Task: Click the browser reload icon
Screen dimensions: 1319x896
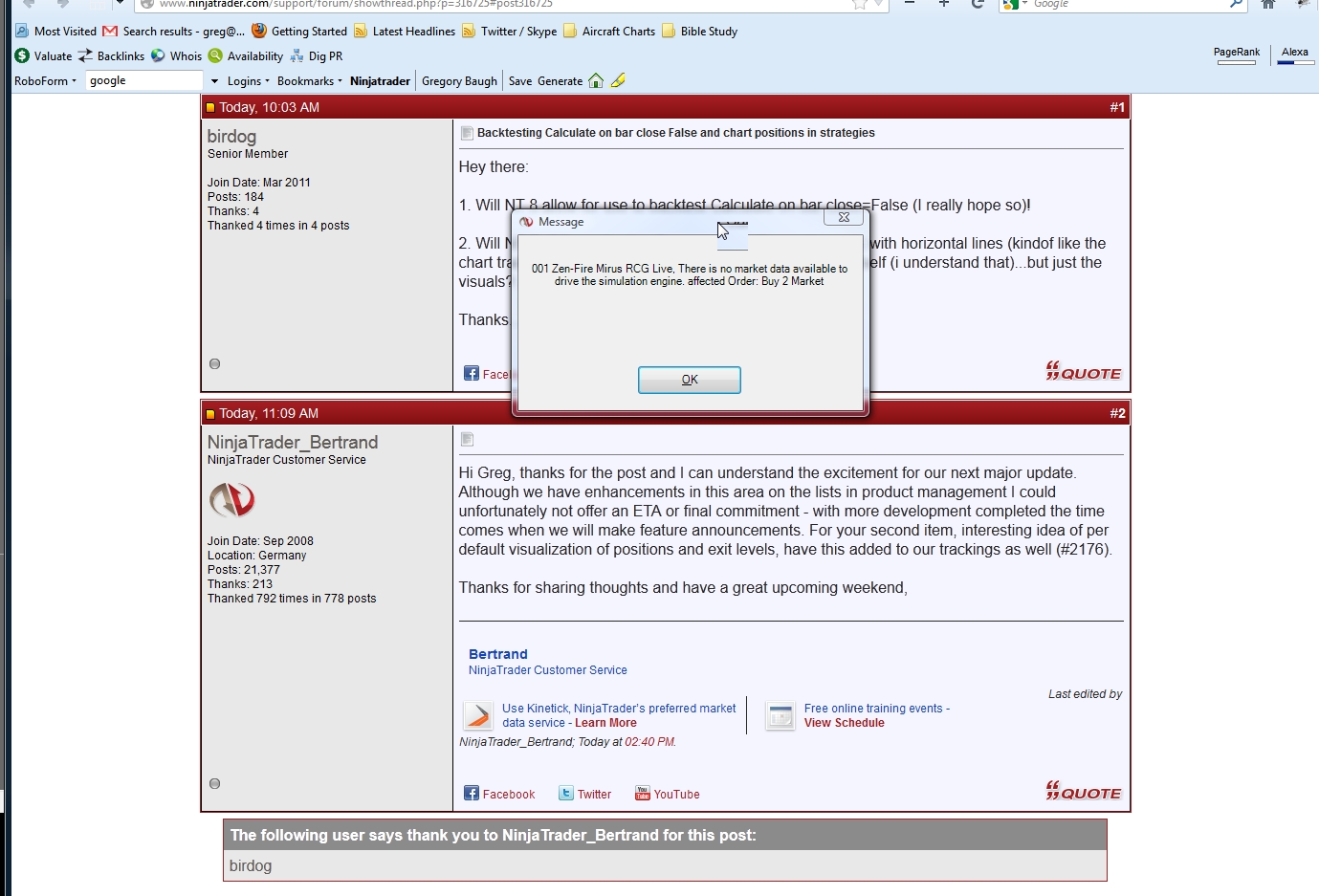Action: pos(978,4)
